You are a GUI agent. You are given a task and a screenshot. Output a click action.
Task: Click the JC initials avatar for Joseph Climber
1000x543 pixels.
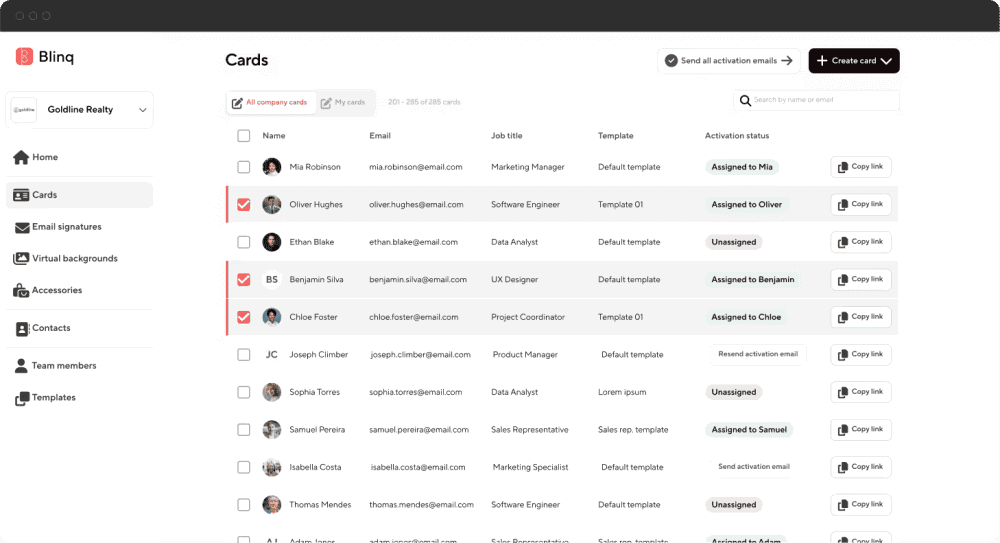tap(272, 355)
